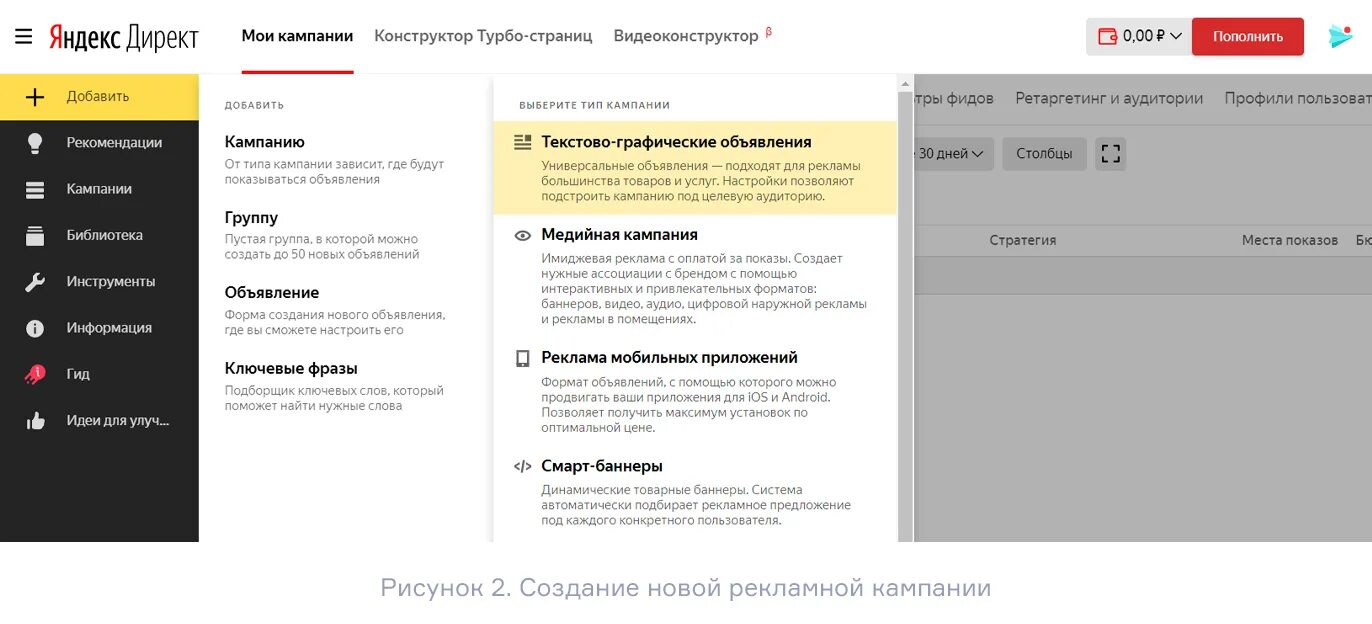
Task: Click the Кампании list icon in sidebar
Action: (x=35, y=189)
